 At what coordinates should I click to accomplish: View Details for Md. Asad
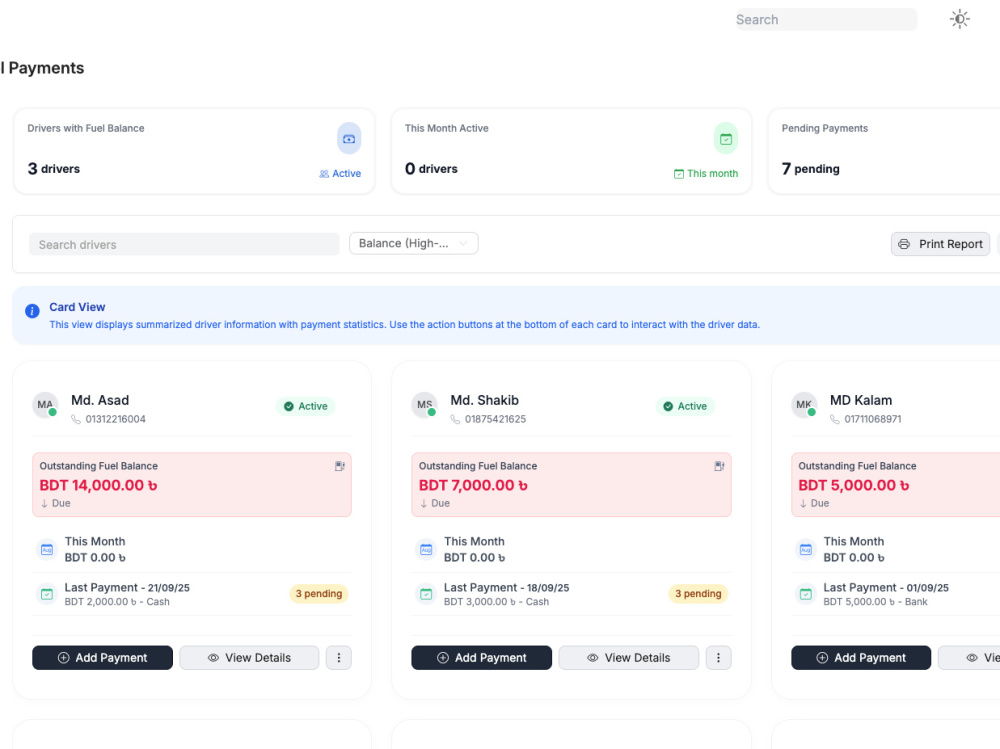[x=249, y=658]
